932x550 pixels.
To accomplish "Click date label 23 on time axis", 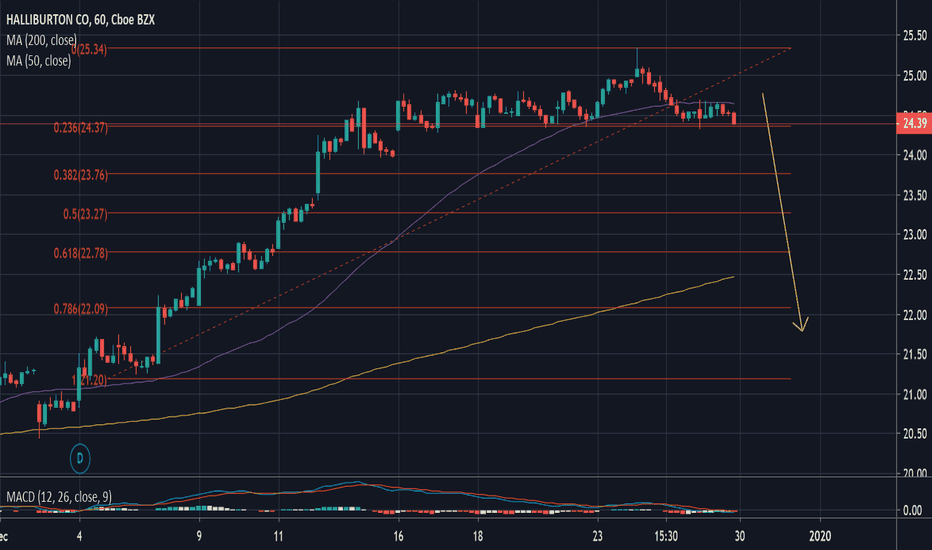I will (x=597, y=536).
